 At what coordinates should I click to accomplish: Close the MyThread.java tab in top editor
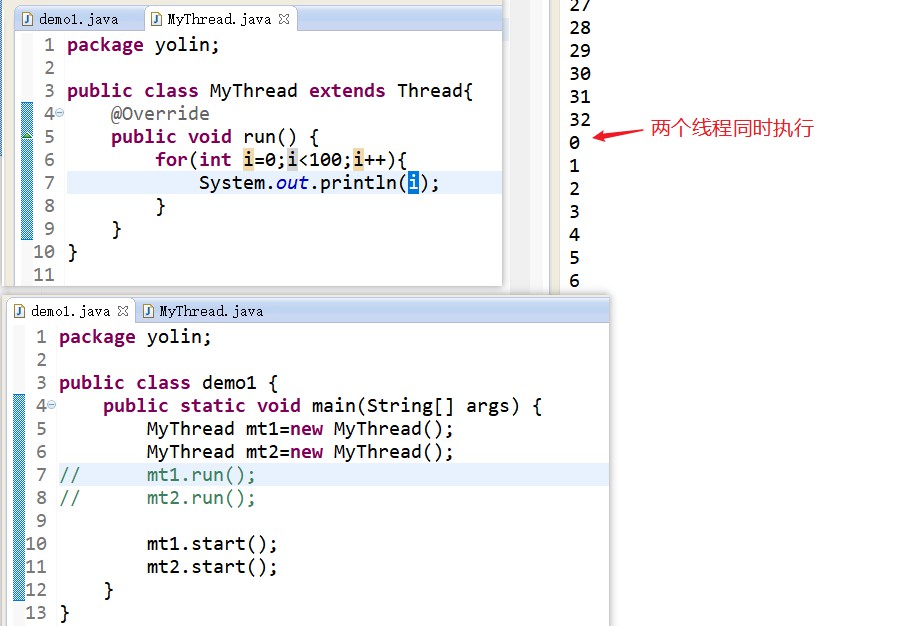tap(284, 19)
